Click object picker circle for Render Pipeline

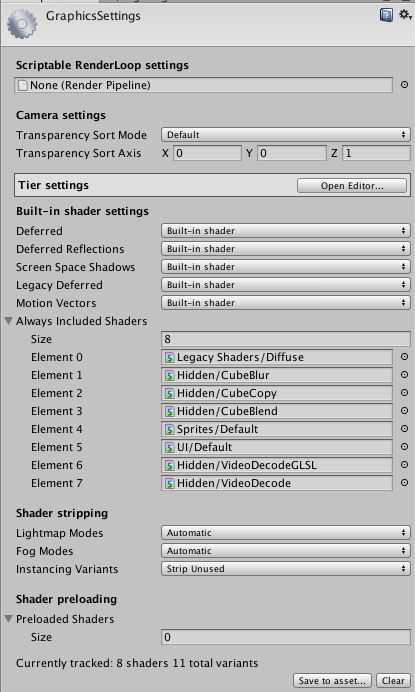[404, 85]
